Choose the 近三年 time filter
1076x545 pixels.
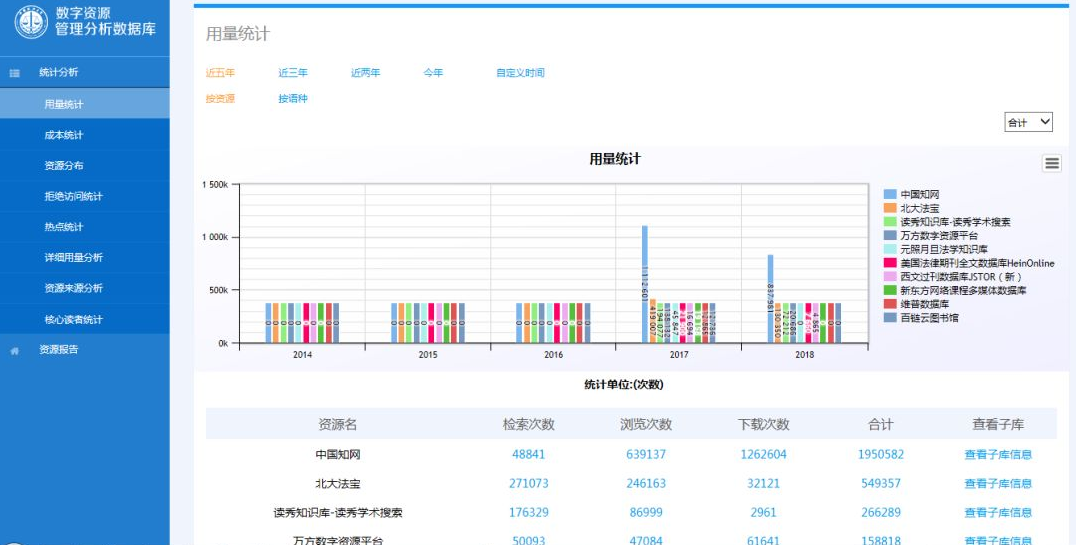[x=293, y=73]
